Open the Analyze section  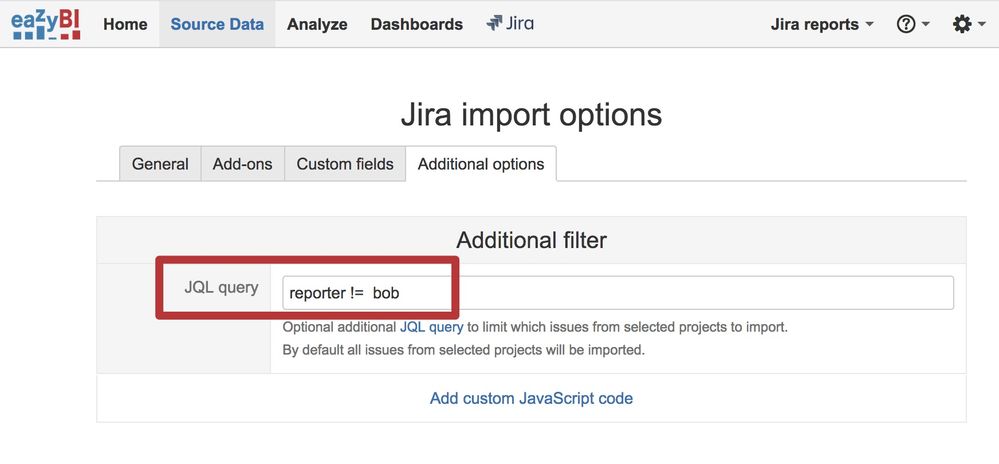pos(317,24)
